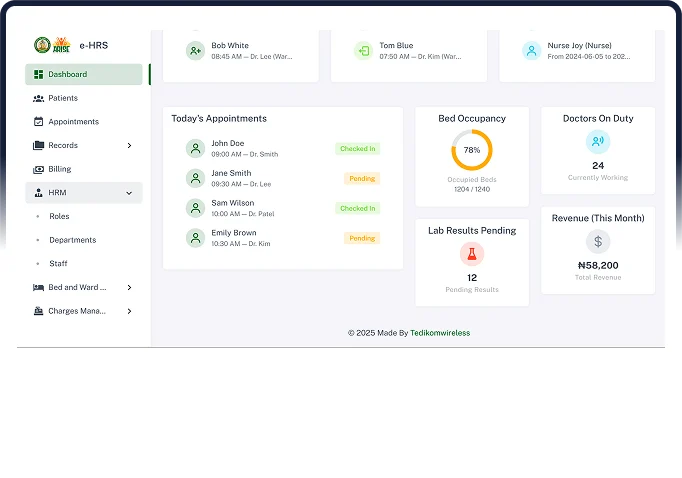Click Emily Brown's avatar icon
This screenshot has height=478, width=682.
[x=195, y=238]
